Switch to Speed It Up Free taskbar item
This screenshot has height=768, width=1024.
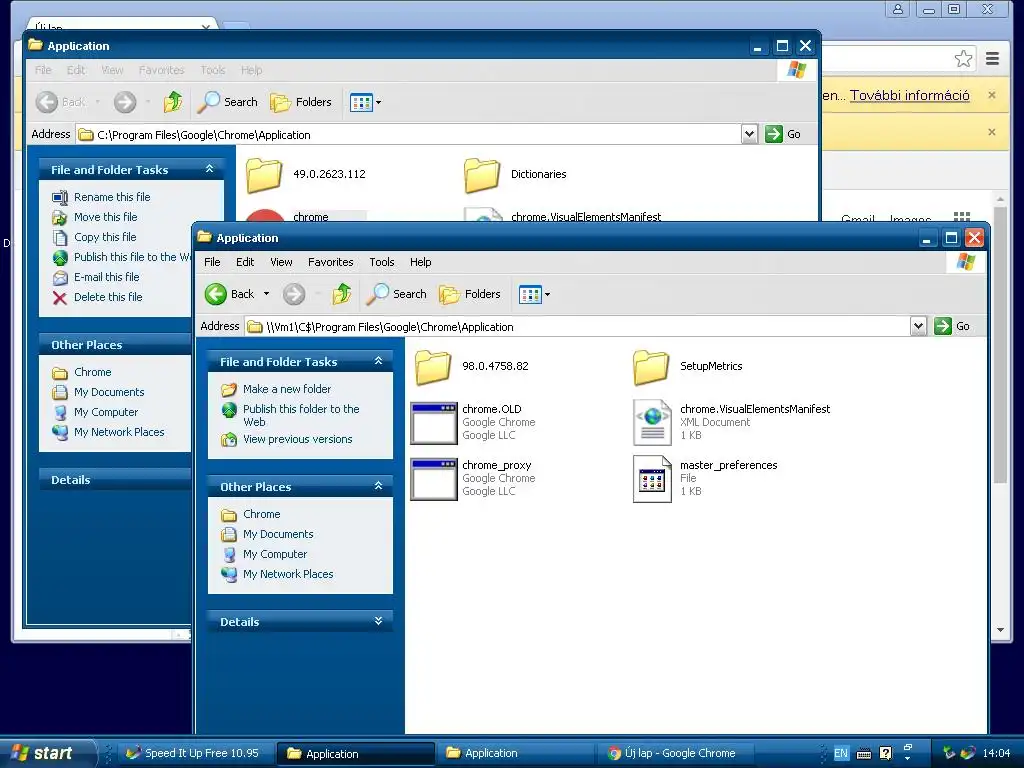point(196,753)
